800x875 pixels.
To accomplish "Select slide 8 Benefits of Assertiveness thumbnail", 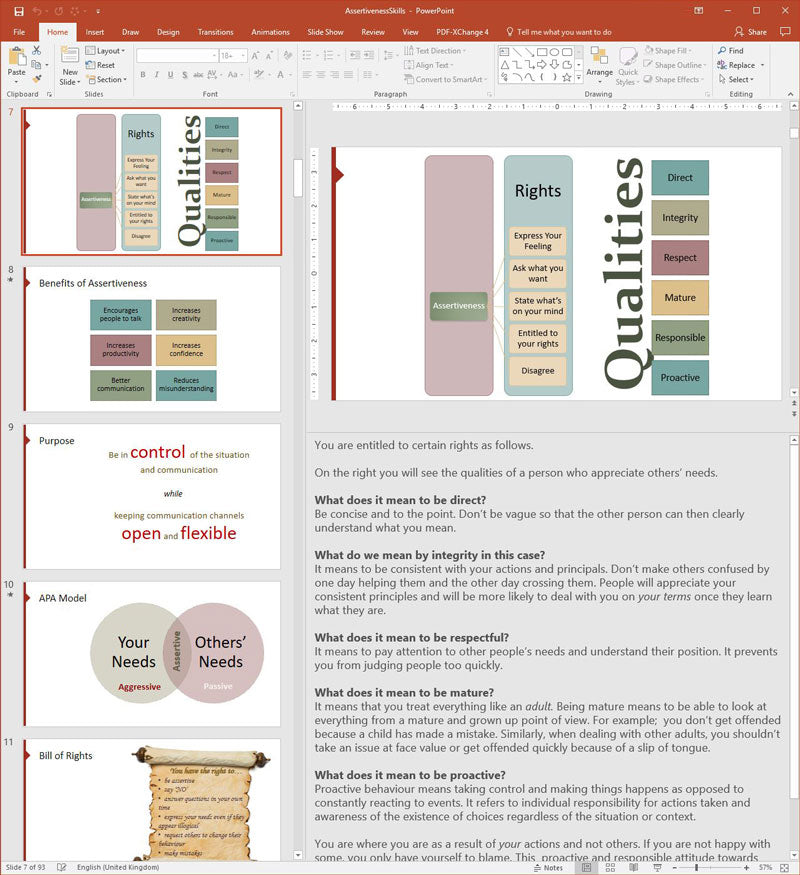I will (152, 338).
